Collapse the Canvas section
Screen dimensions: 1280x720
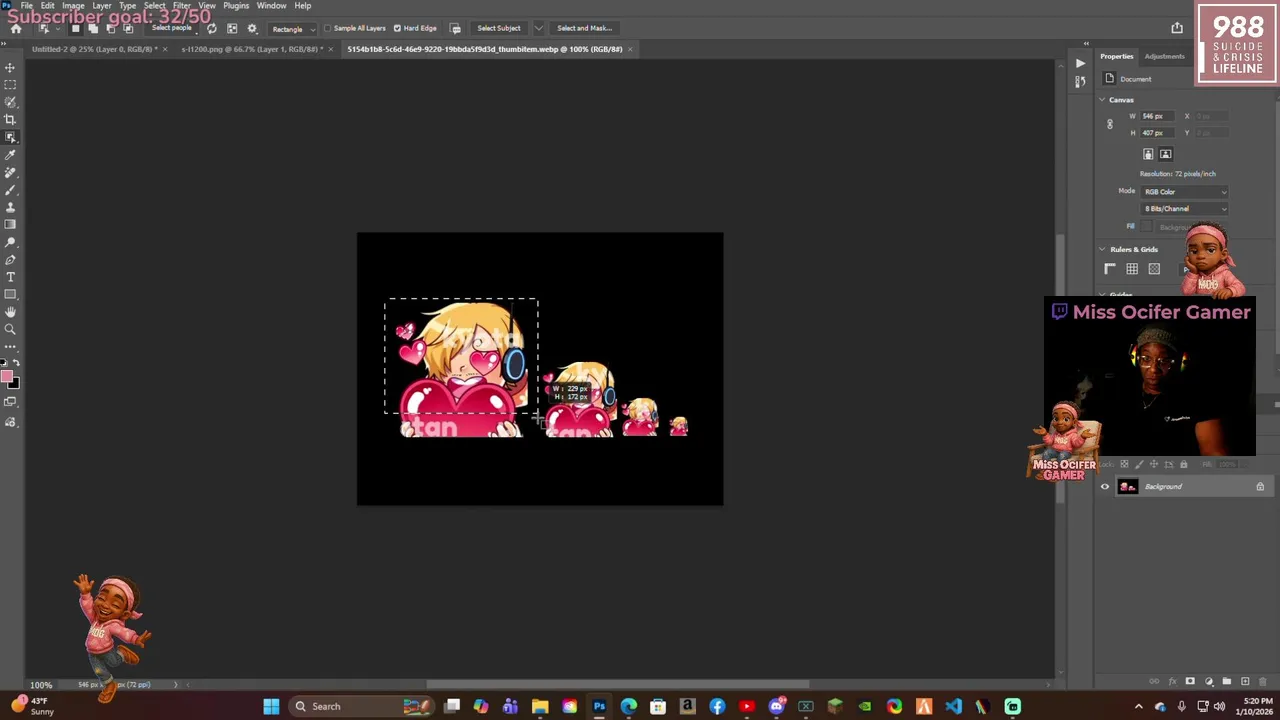click(1102, 100)
